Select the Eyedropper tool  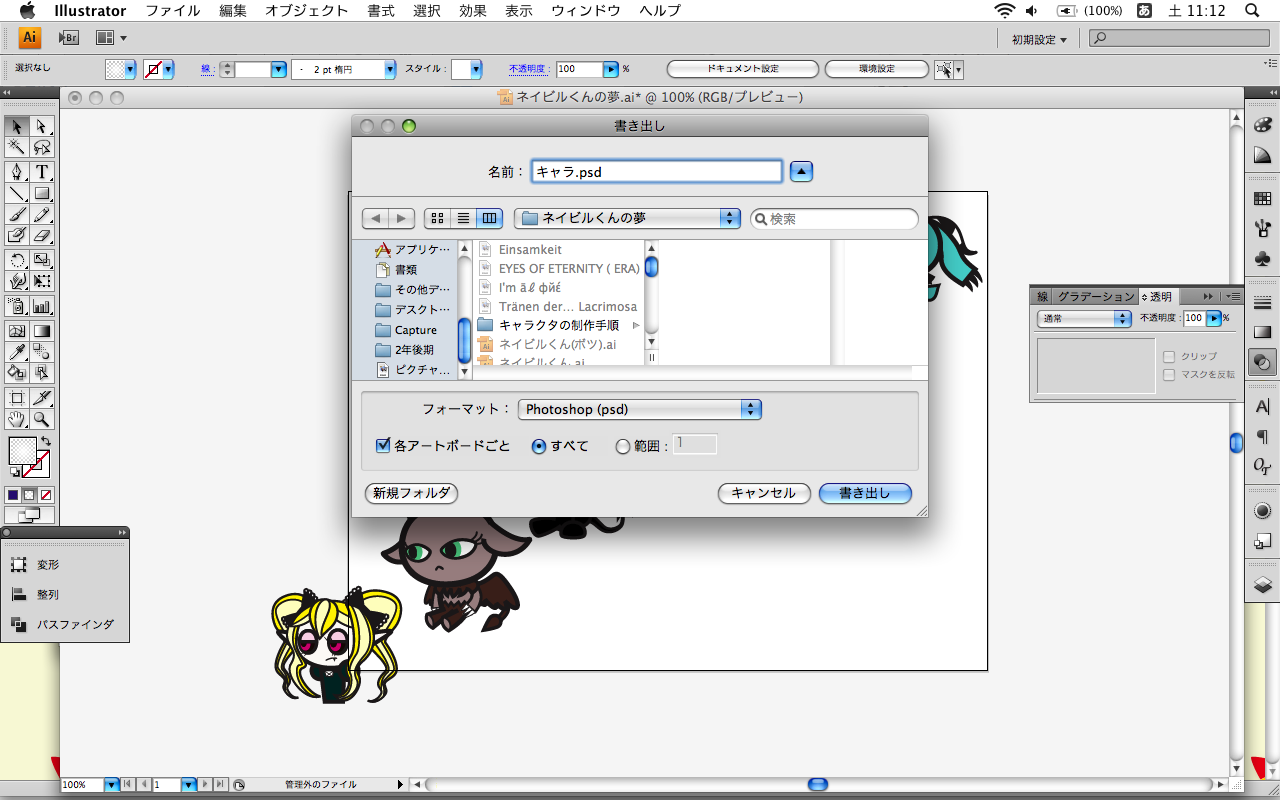(17, 351)
